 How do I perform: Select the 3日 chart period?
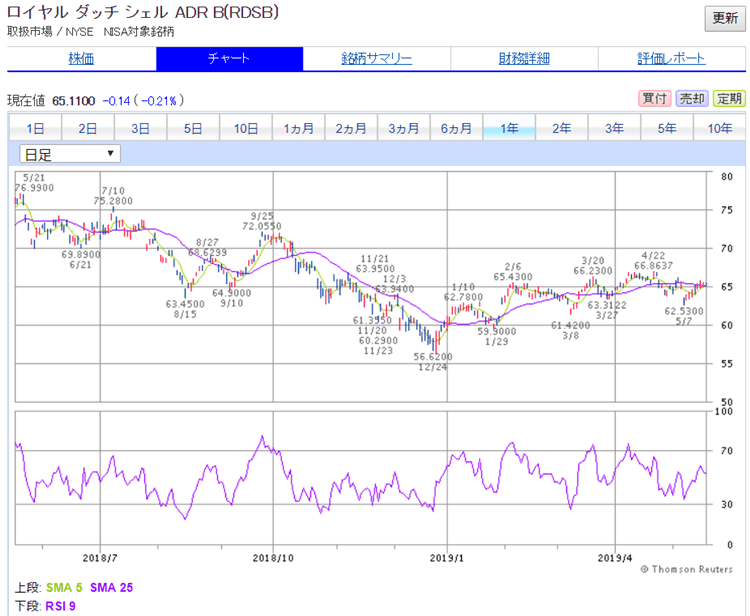point(140,128)
